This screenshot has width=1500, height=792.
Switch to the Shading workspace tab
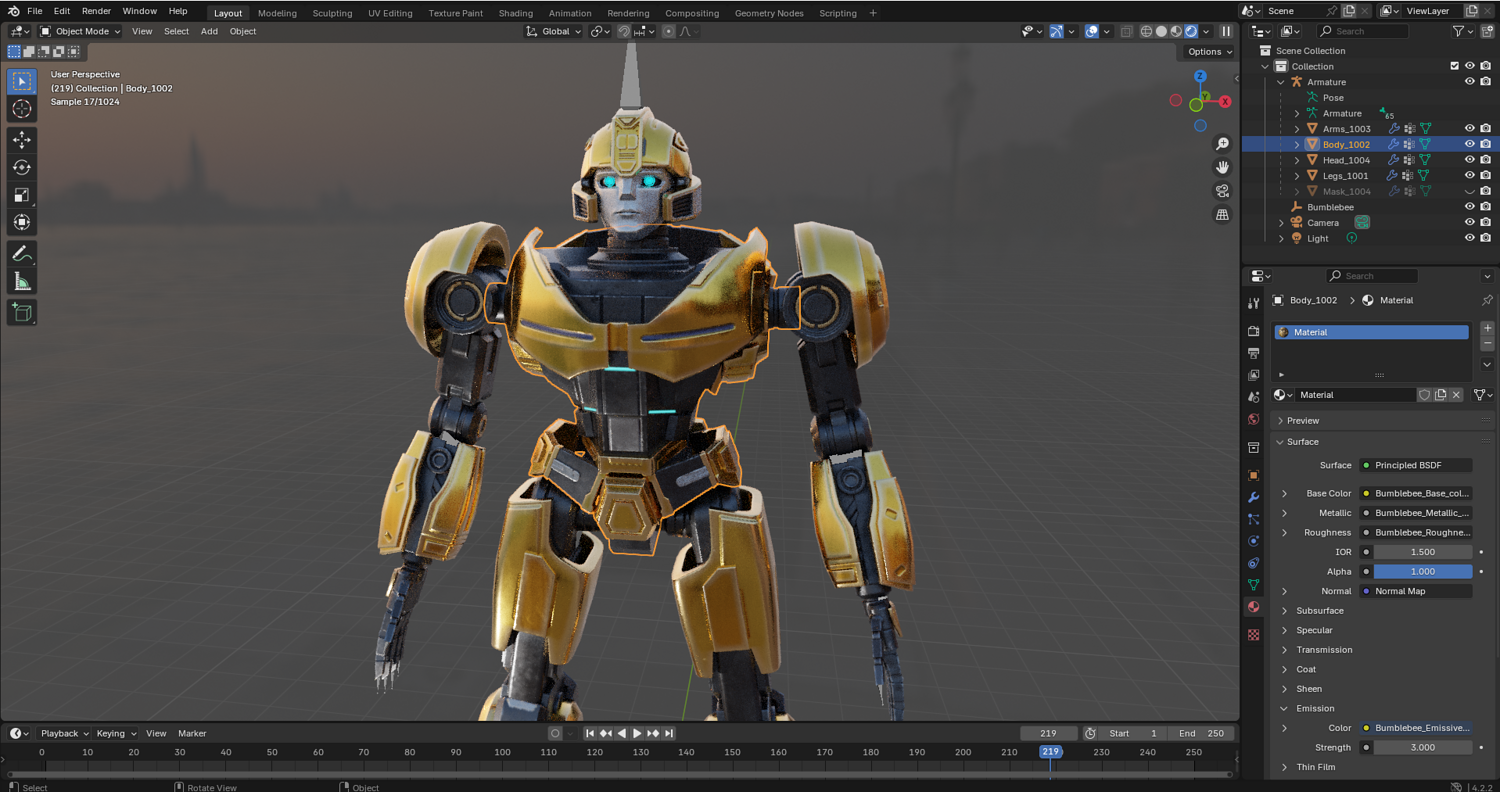pos(516,13)
